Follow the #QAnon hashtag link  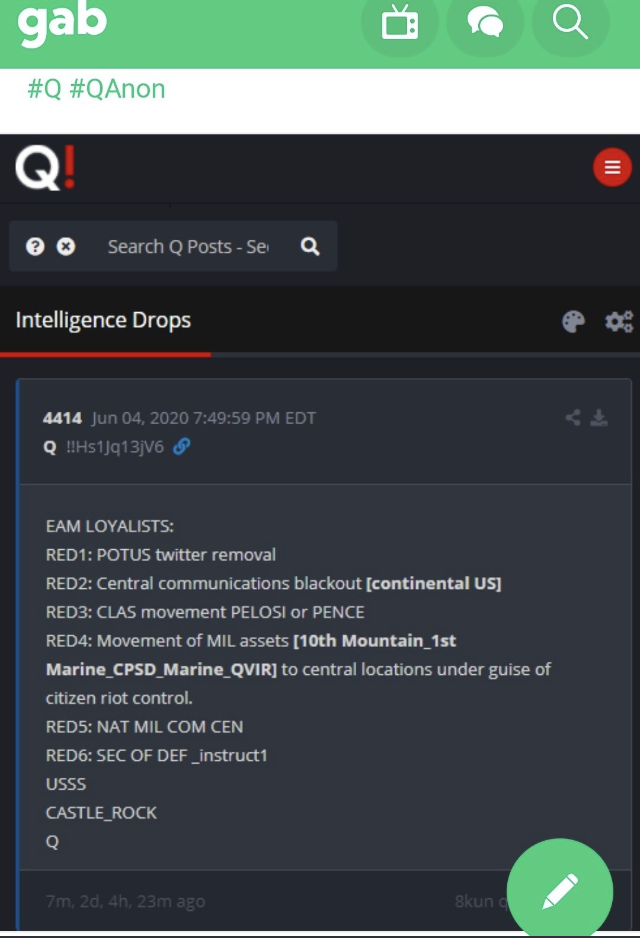pos(117,89)
